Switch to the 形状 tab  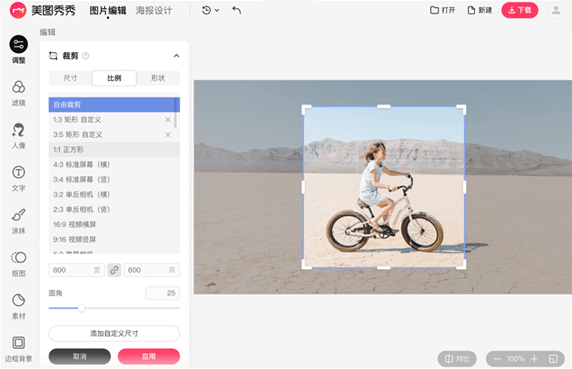tap(158, 78)
